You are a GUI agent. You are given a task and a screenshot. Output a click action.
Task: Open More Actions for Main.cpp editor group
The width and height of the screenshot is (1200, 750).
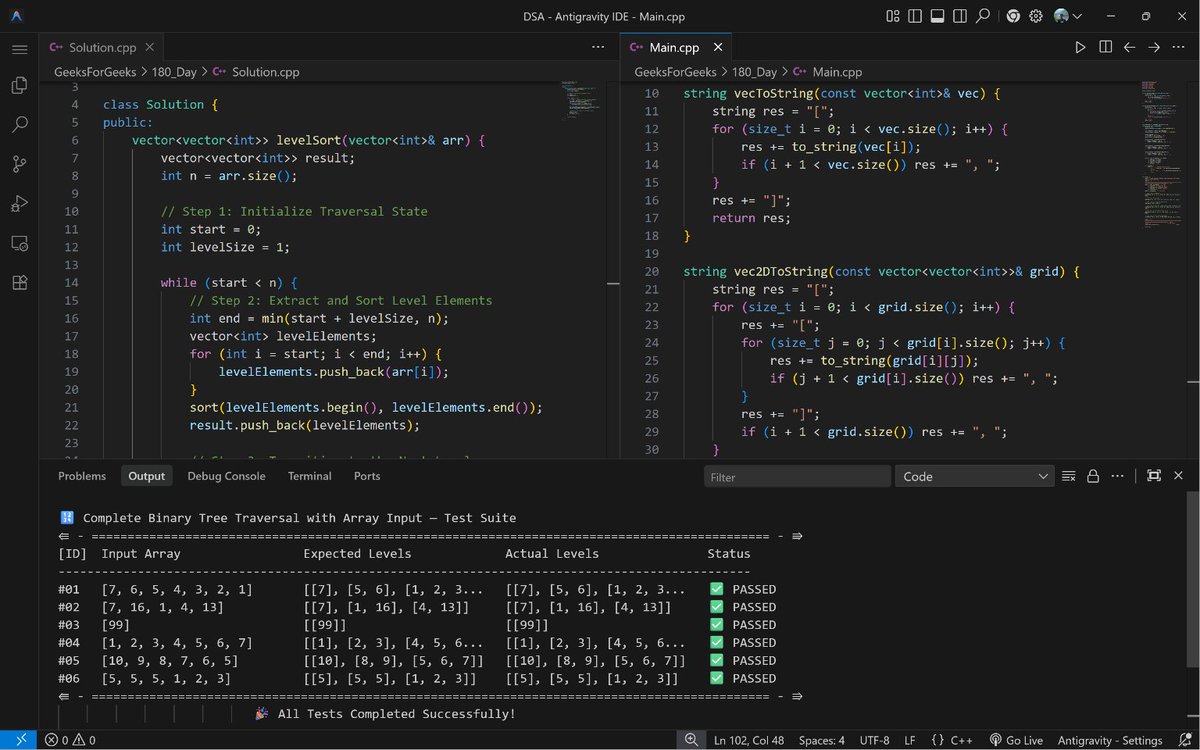pyautogui.click(x=1178, y=47)
